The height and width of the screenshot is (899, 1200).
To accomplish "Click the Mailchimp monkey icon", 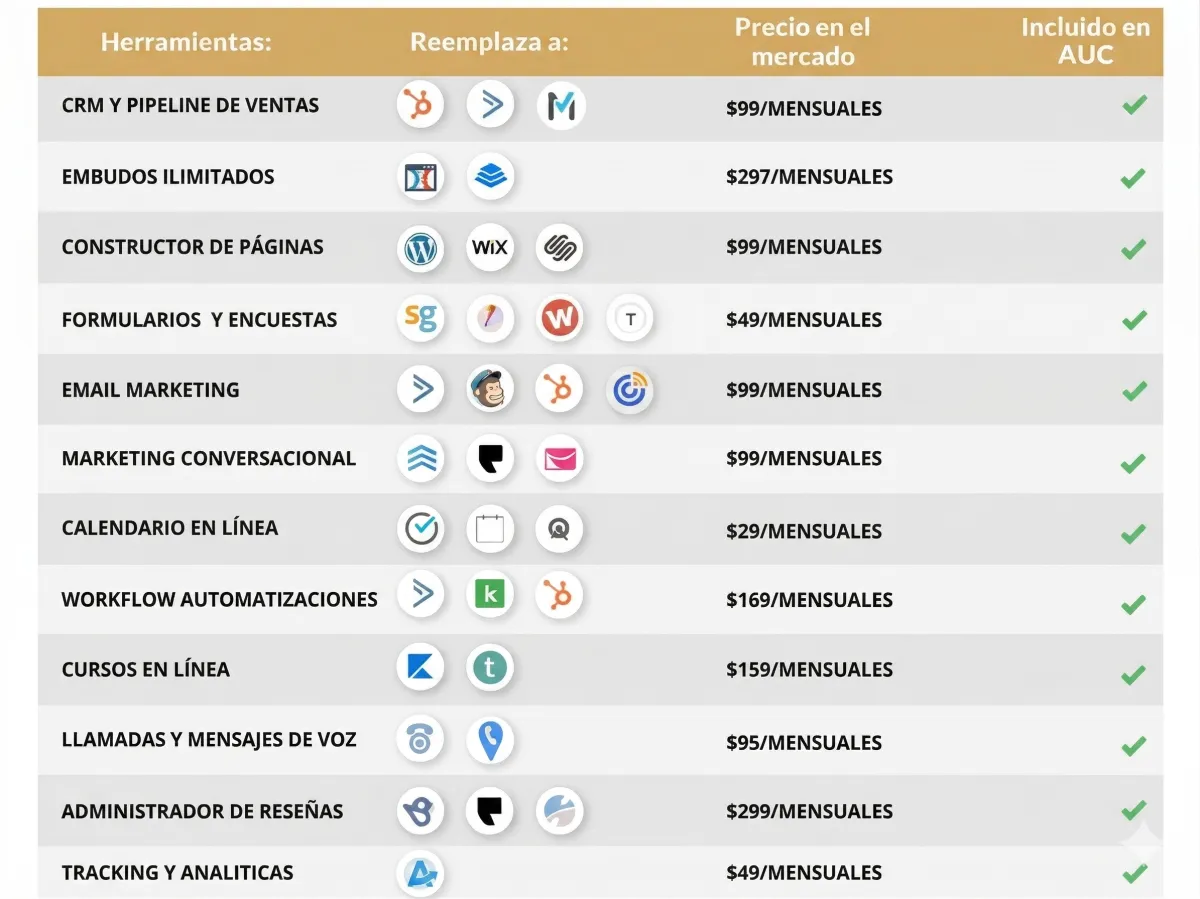I will coord(490,390).
